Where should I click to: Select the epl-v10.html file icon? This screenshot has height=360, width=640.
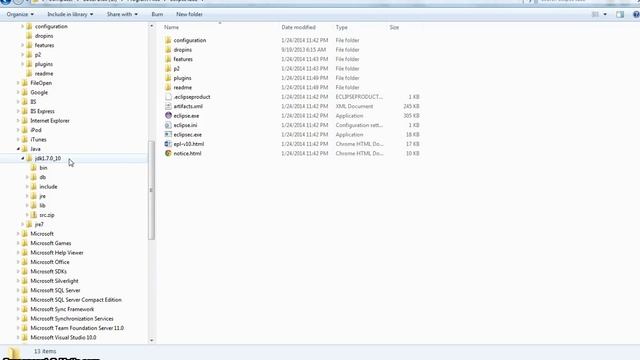(x=168, y=144)
